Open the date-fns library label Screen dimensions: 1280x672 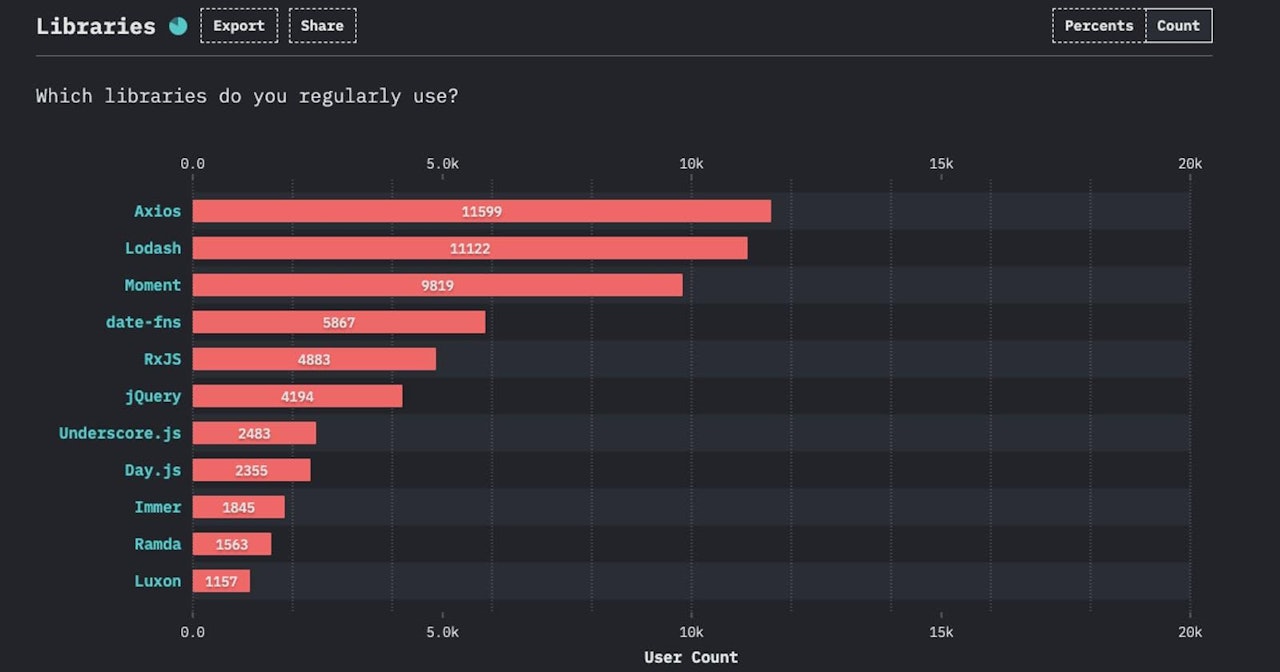coord(144,322)
